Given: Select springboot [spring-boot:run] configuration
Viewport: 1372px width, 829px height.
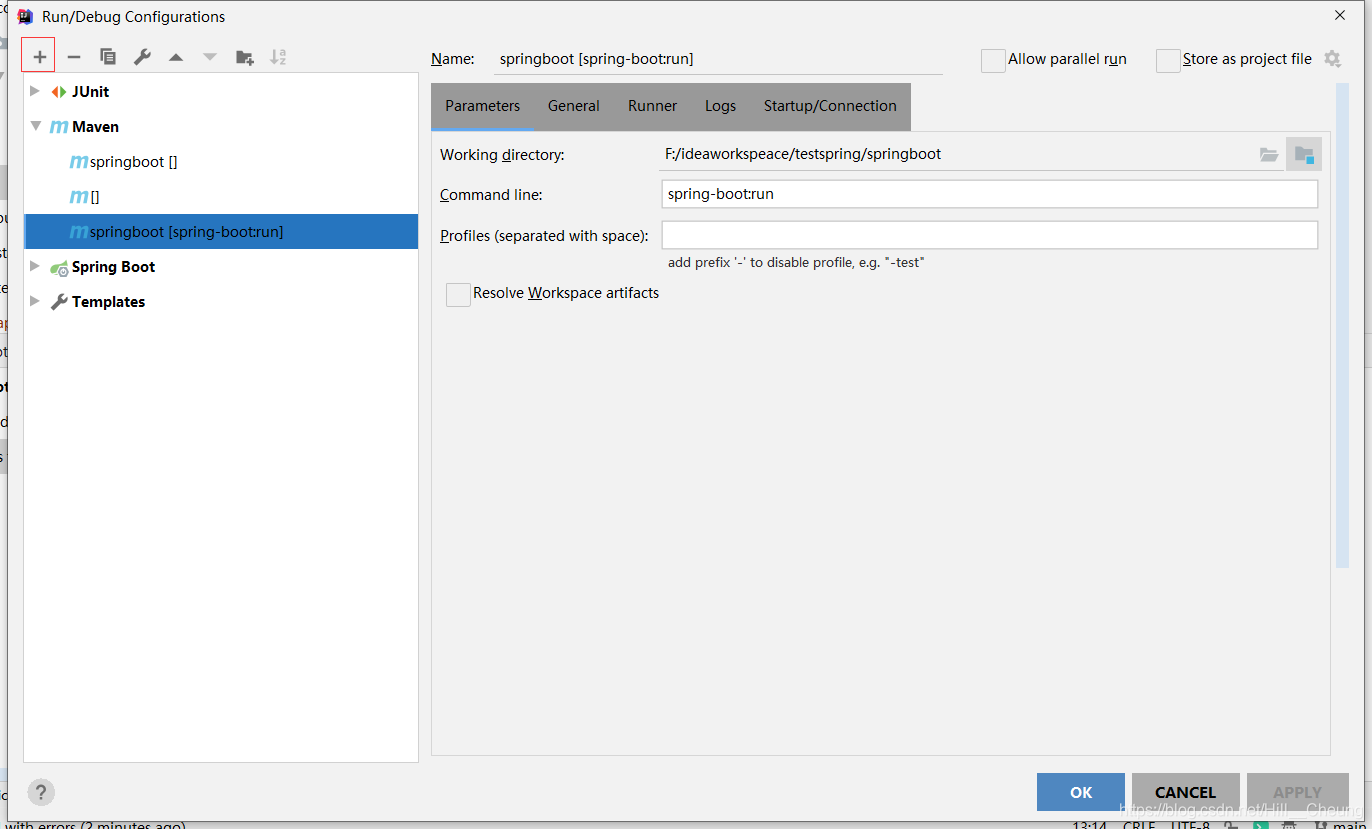Looking at the screenshot, I should coord(220,232).
